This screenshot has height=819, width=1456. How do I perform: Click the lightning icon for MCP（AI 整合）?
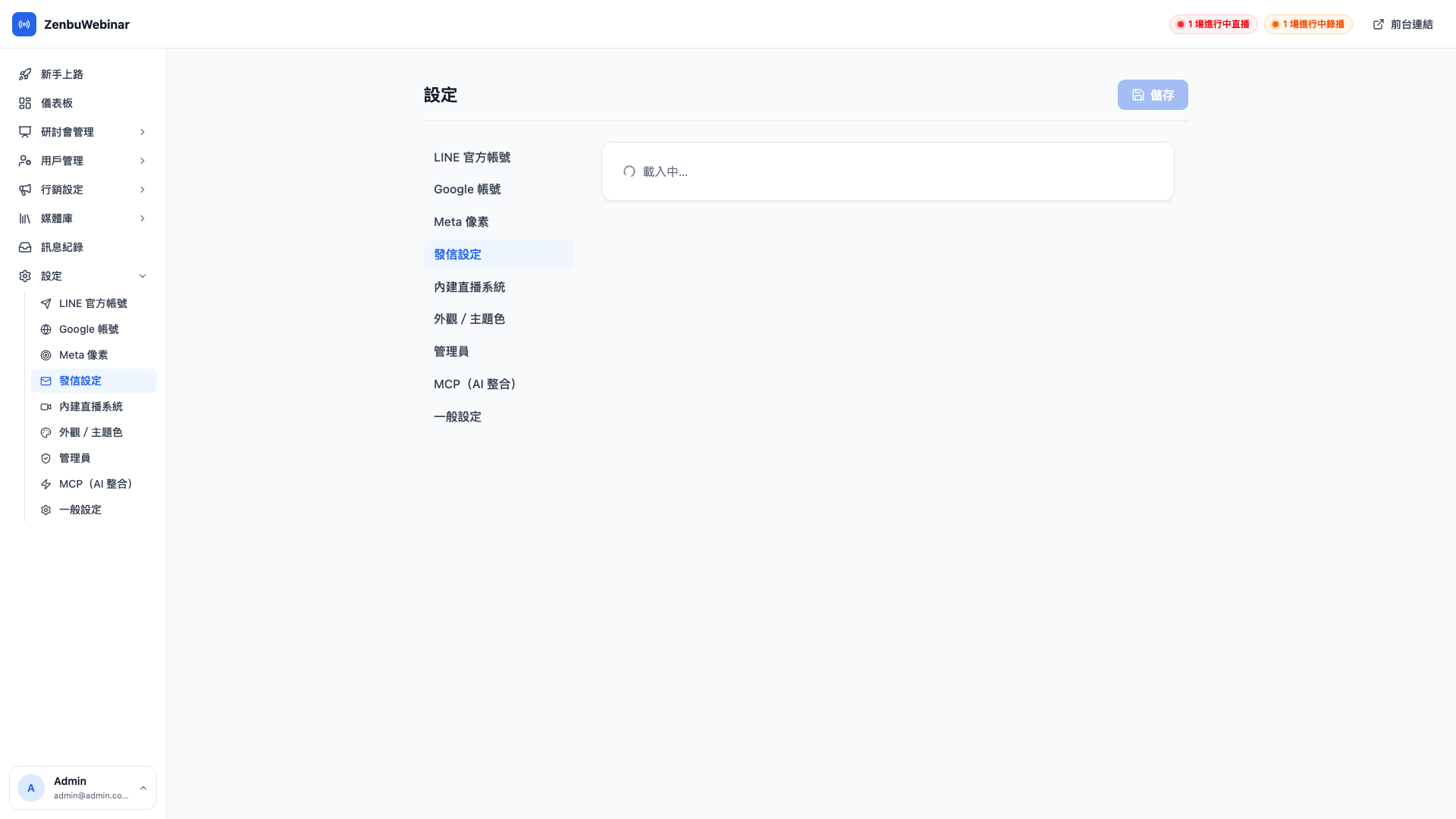point(46,484)
